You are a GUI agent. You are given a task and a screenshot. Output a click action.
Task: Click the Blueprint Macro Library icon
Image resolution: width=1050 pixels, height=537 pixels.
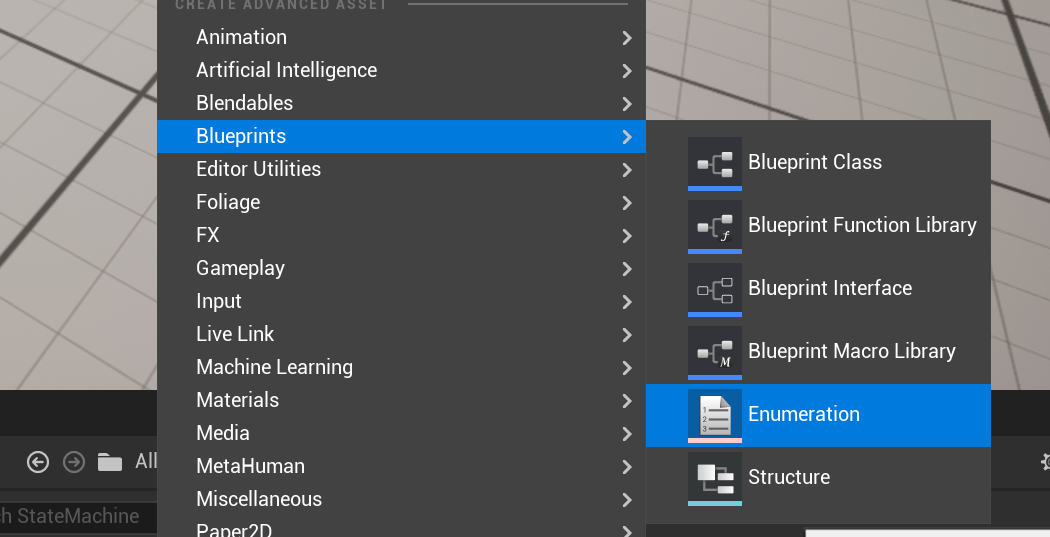(715, 351)
